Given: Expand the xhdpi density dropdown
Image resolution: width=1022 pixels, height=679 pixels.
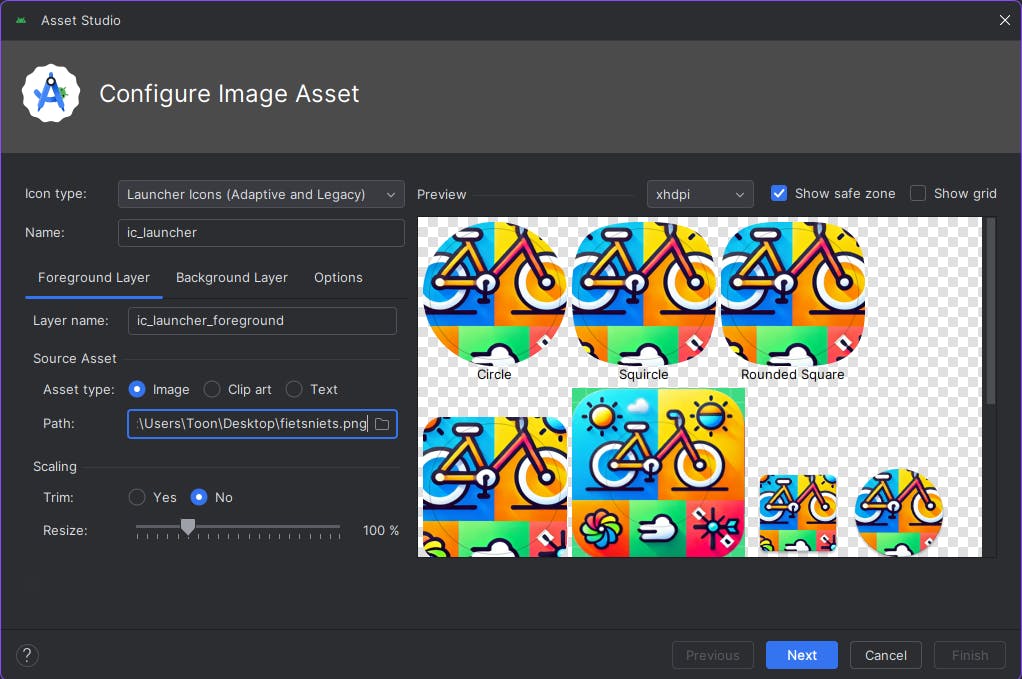Looking at the screenshot, I should [x=700, y=194].
